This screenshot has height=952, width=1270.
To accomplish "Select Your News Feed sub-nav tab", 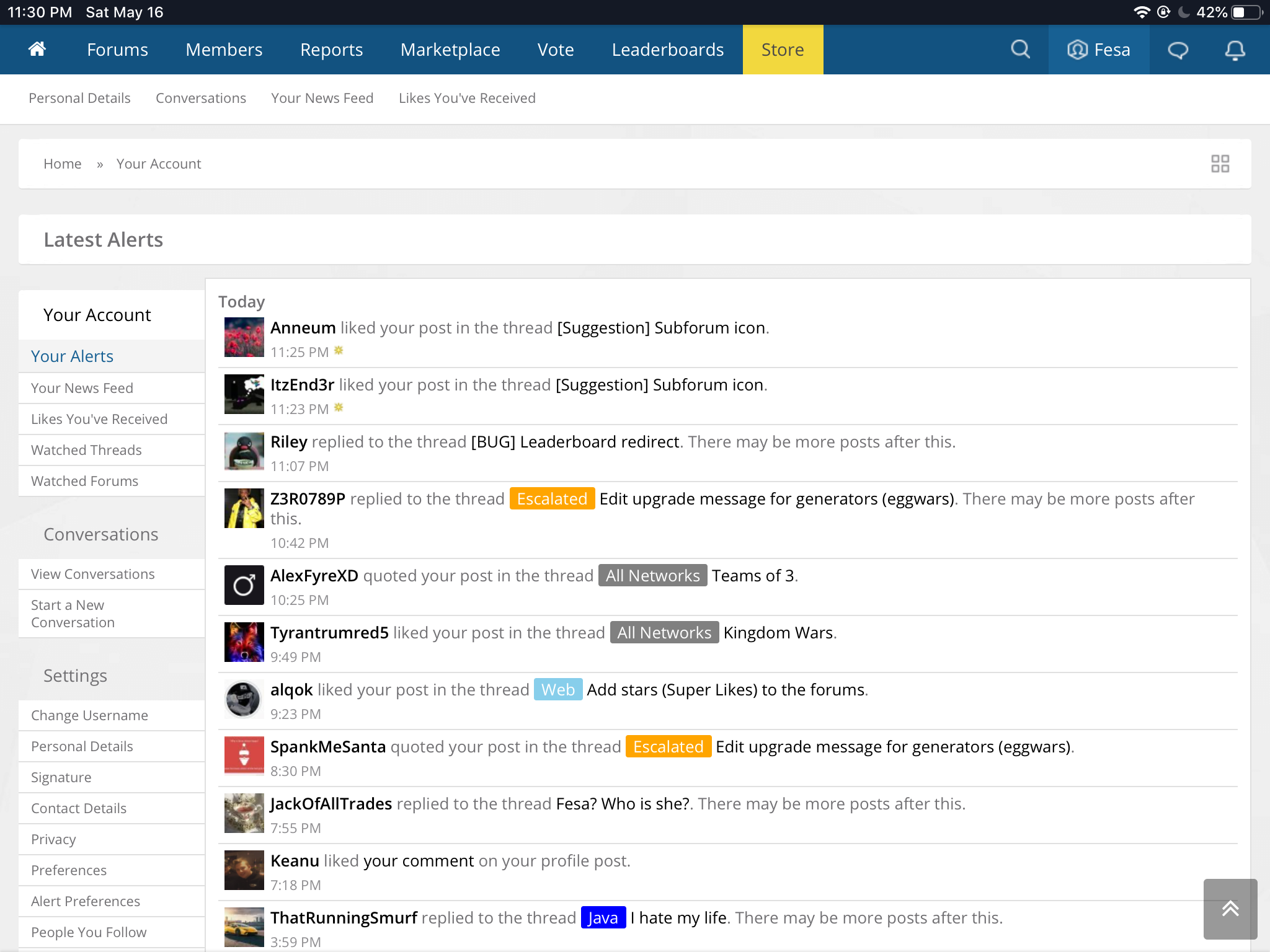I will coord(322,98).
